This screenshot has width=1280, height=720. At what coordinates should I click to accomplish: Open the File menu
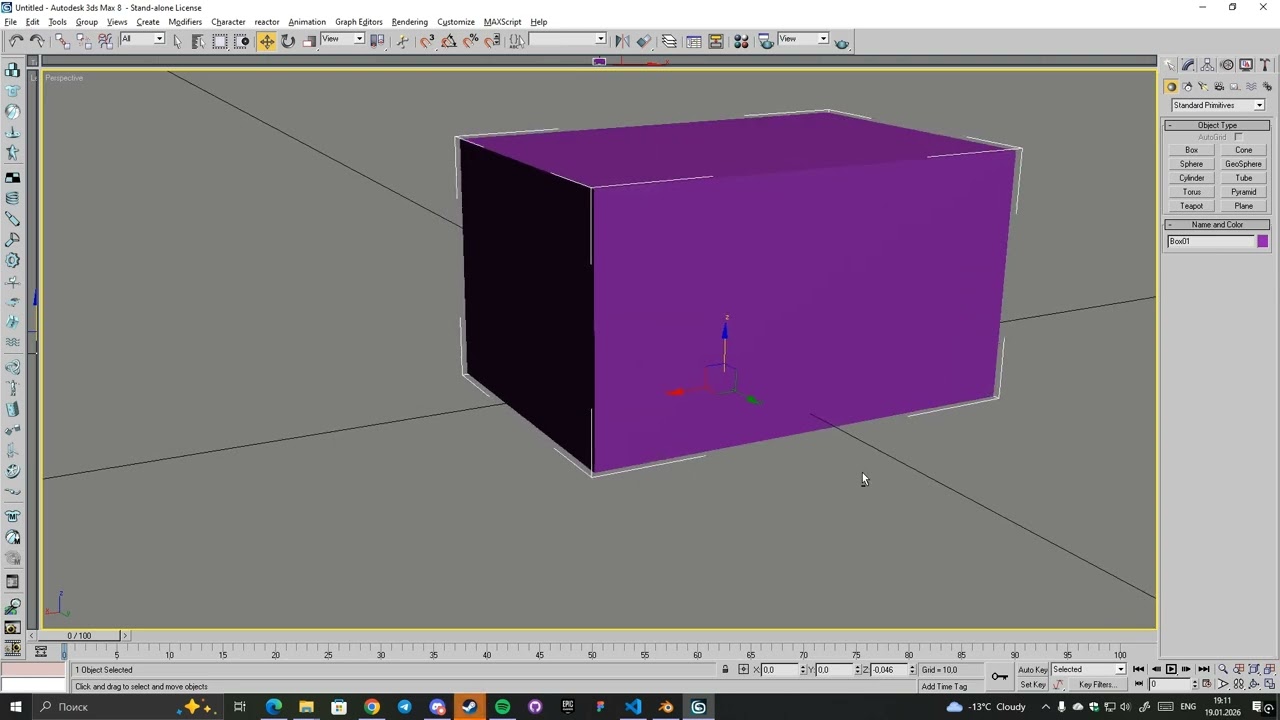[x=10, y=22]
